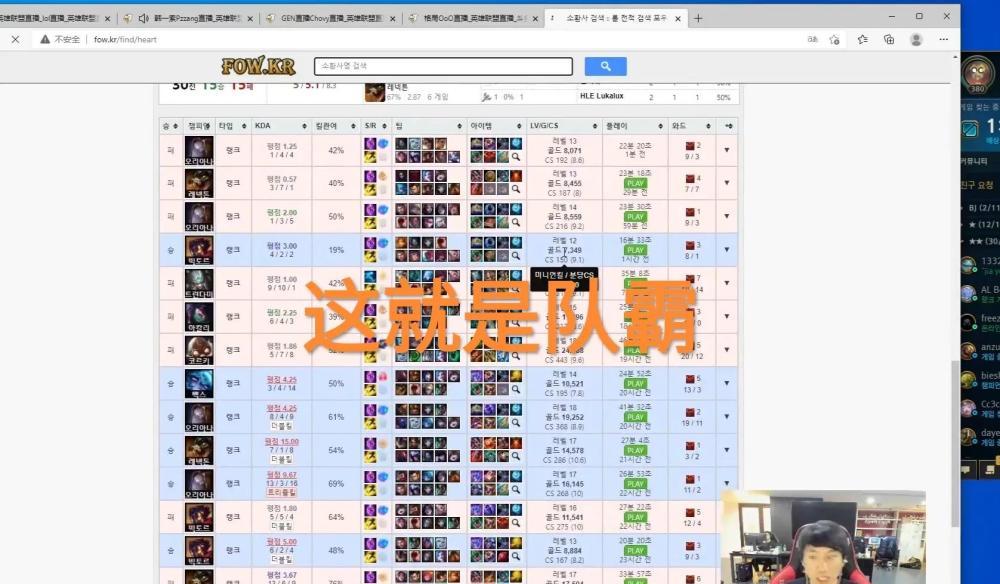Click the 평점 9.67 KDA rating link

(x=281, y=475)
